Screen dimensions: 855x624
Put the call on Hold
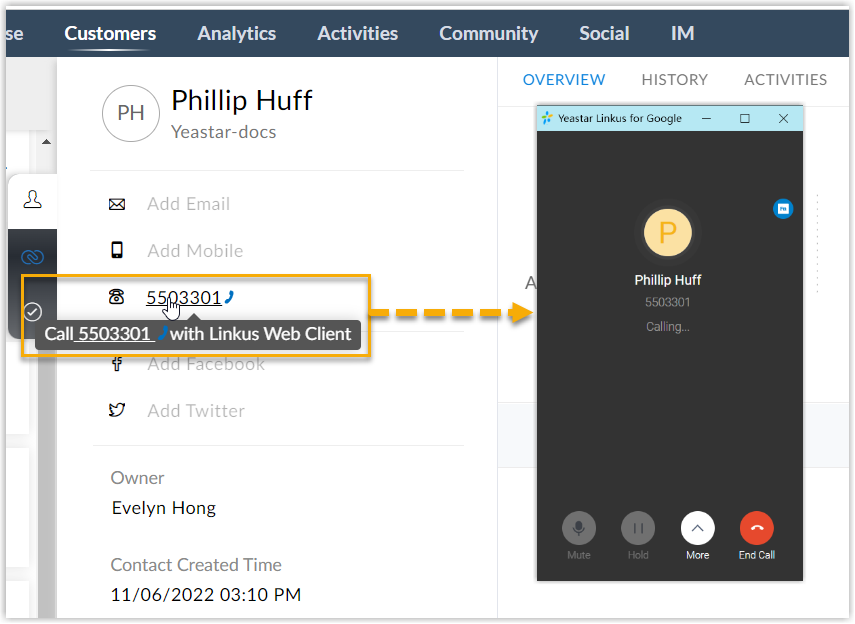[x=638, y=528]
